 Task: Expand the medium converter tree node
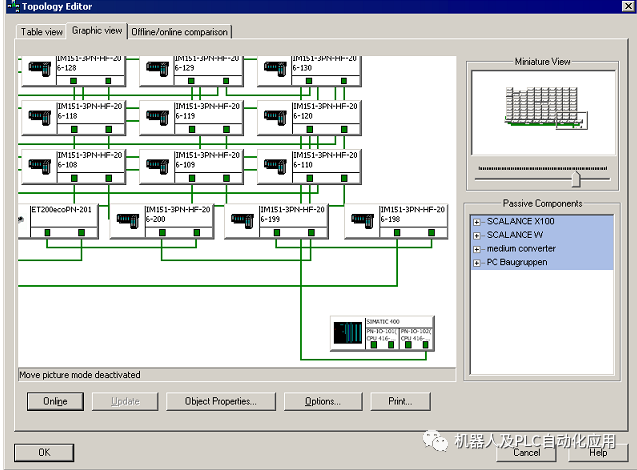(477, 249)
